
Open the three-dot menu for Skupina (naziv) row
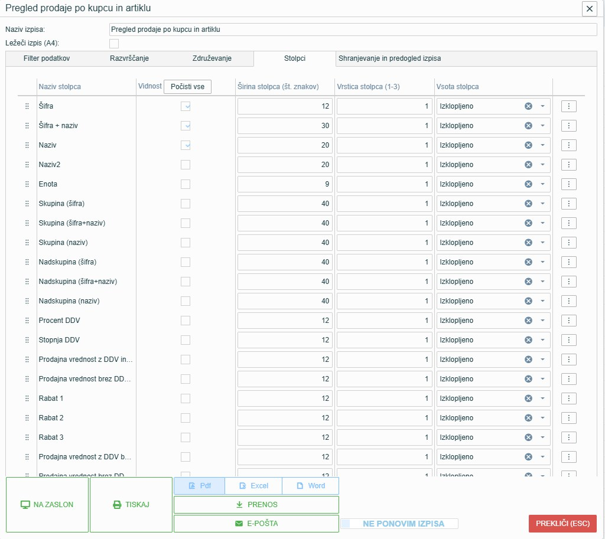click(568, 243)
